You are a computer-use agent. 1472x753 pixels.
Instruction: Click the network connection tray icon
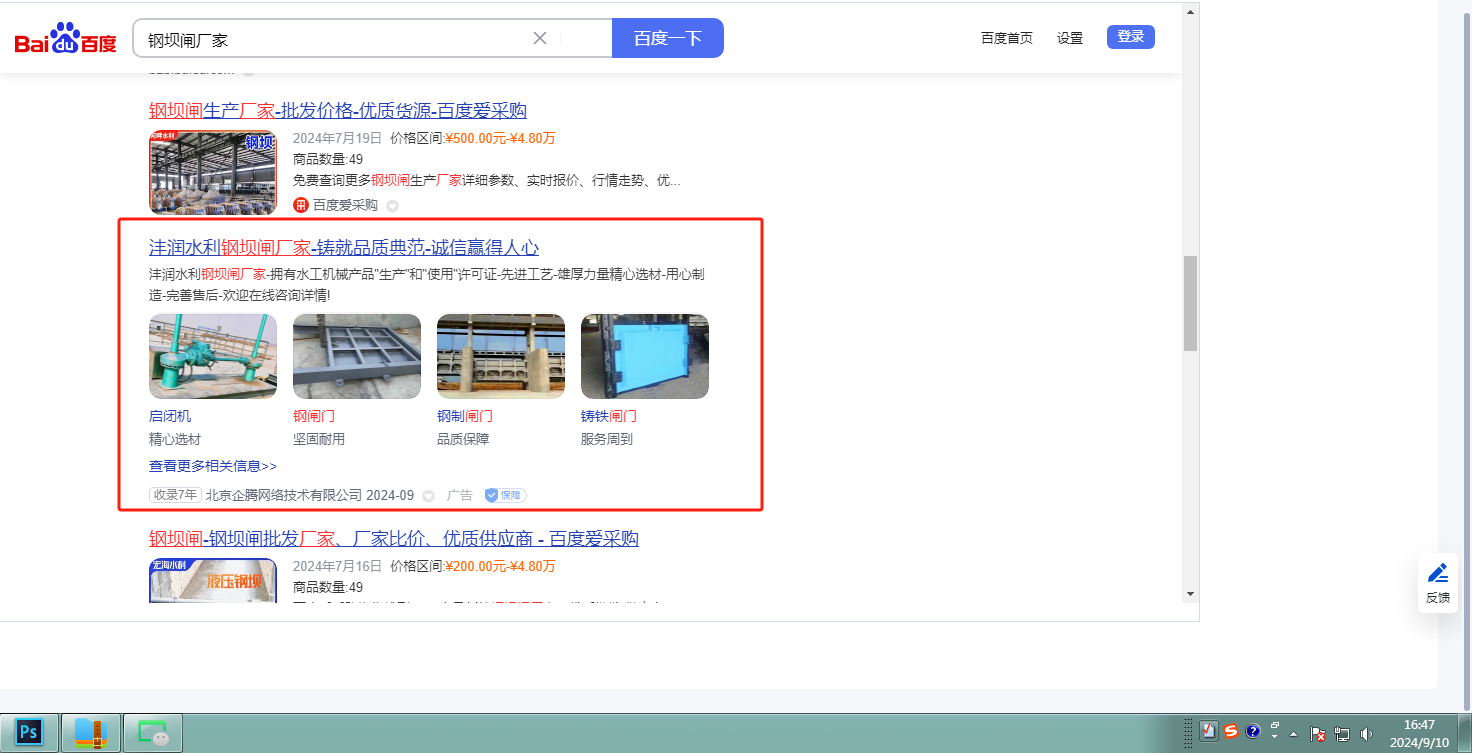point(1342,734)
